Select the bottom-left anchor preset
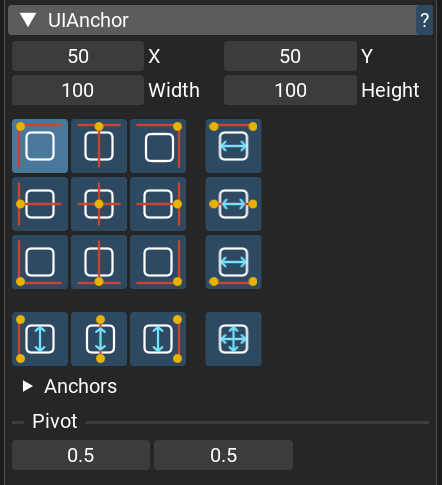Screen dimensions: 442x485 coord(40,262)
